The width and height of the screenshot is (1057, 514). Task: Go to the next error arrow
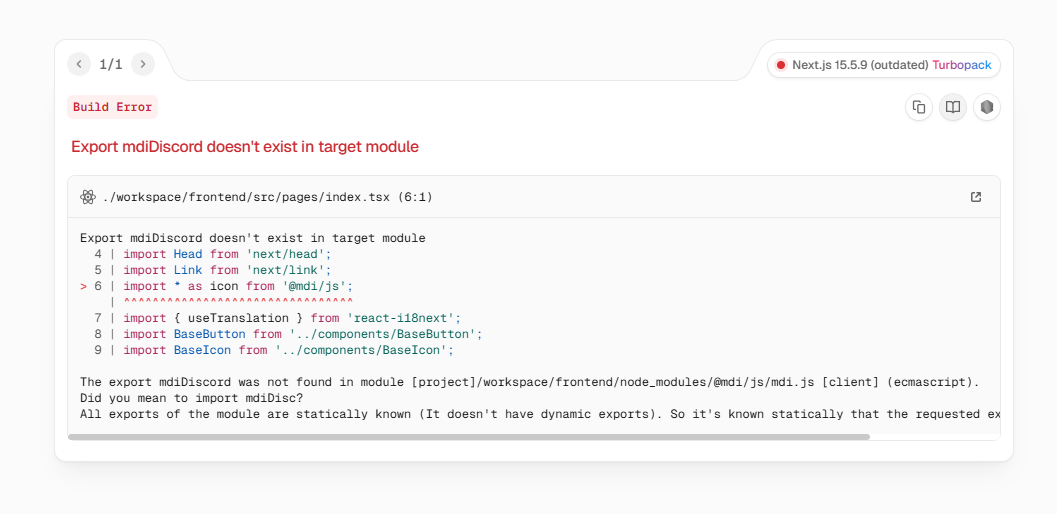coord(143,64)
